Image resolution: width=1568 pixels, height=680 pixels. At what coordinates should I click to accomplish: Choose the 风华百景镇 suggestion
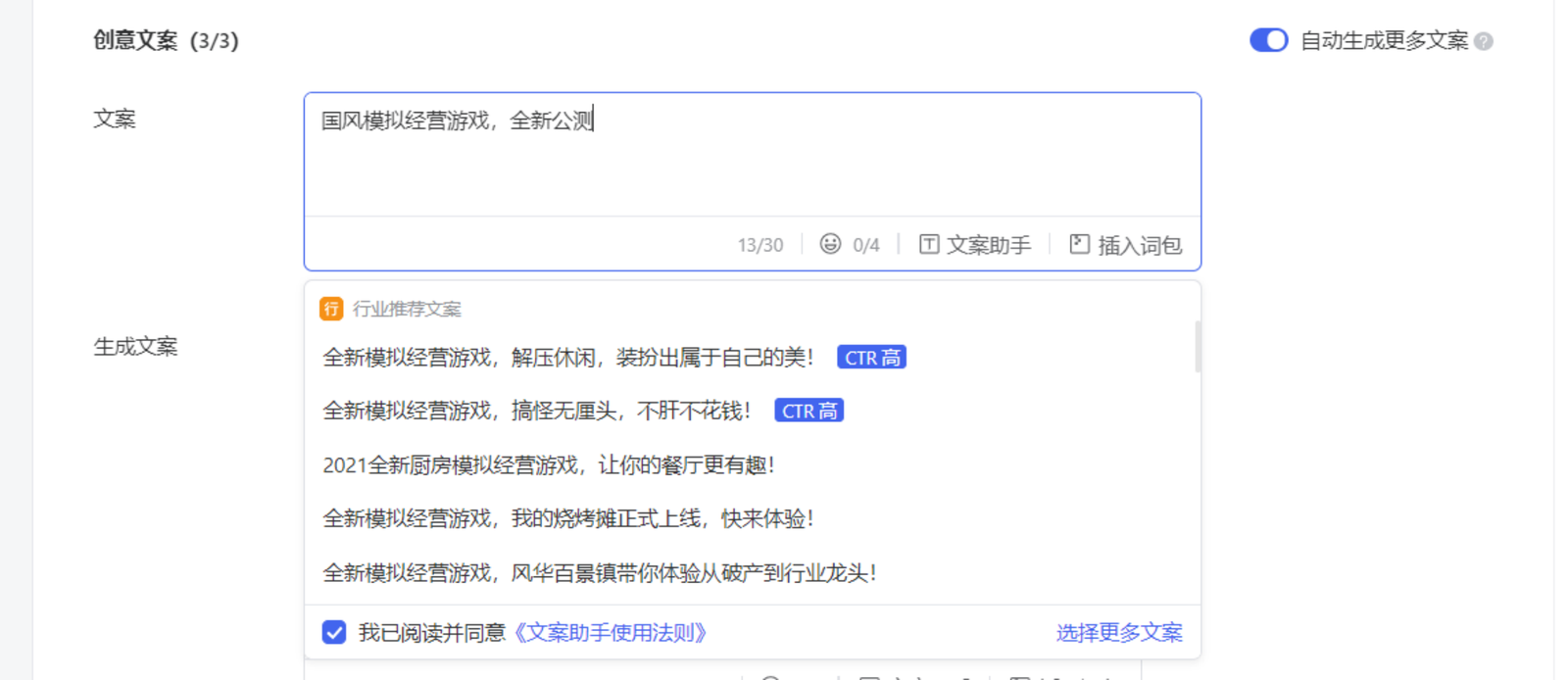(599, 573)
